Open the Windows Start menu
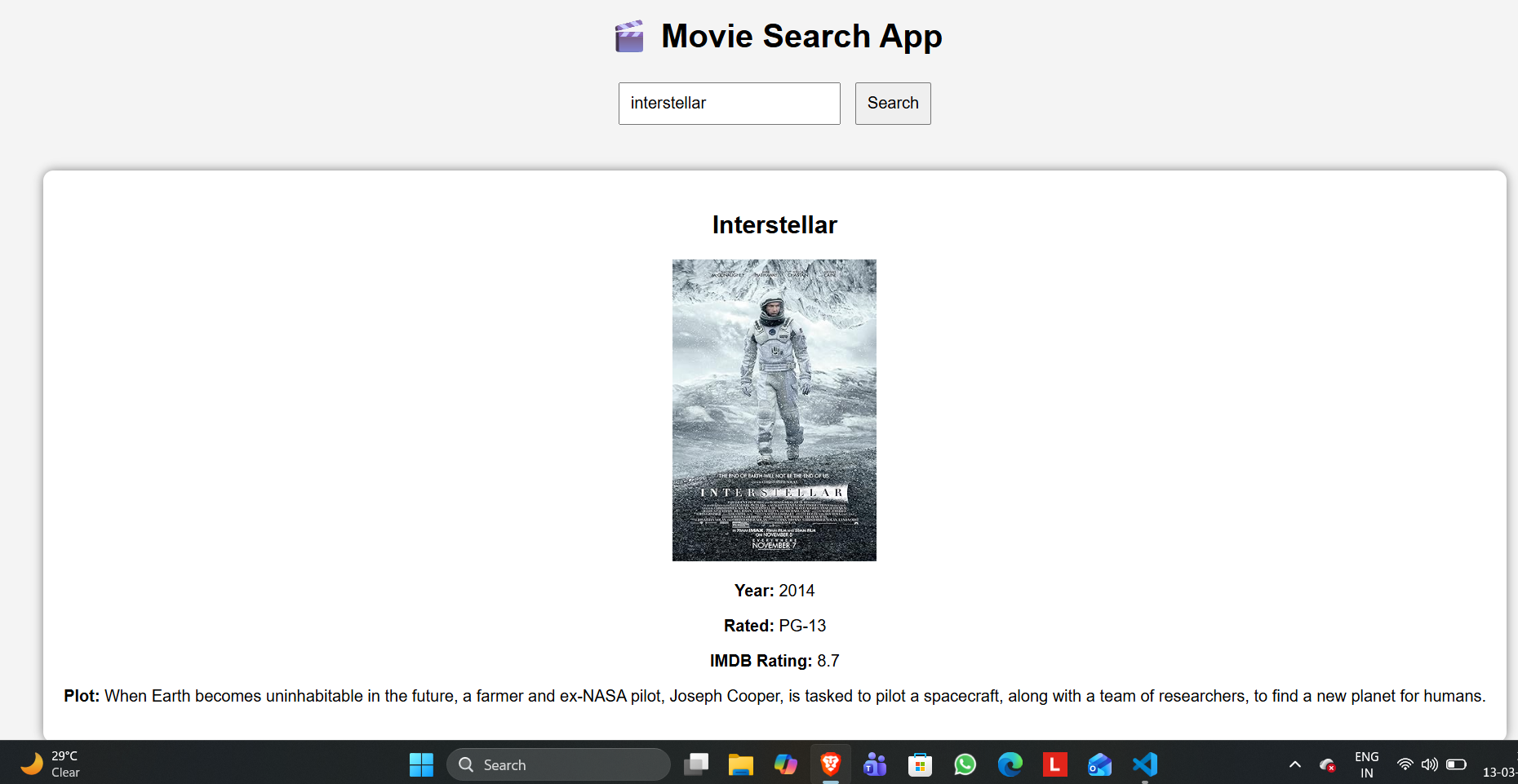The image size is (1518, 784). (421, 764)
